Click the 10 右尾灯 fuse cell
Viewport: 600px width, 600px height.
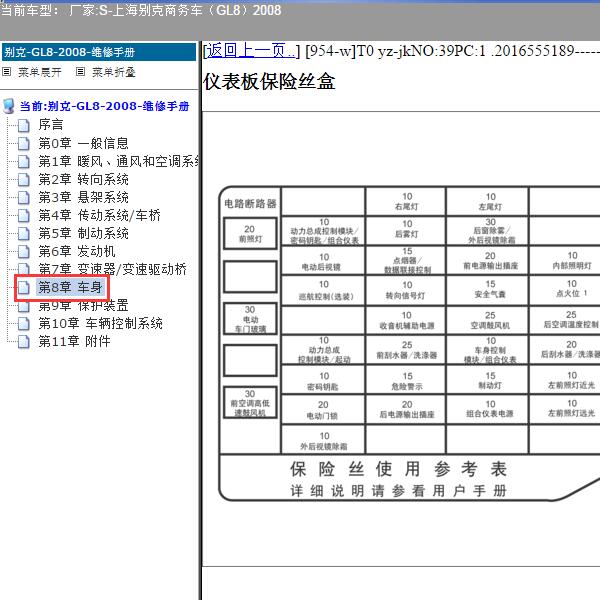click(406, 201)
